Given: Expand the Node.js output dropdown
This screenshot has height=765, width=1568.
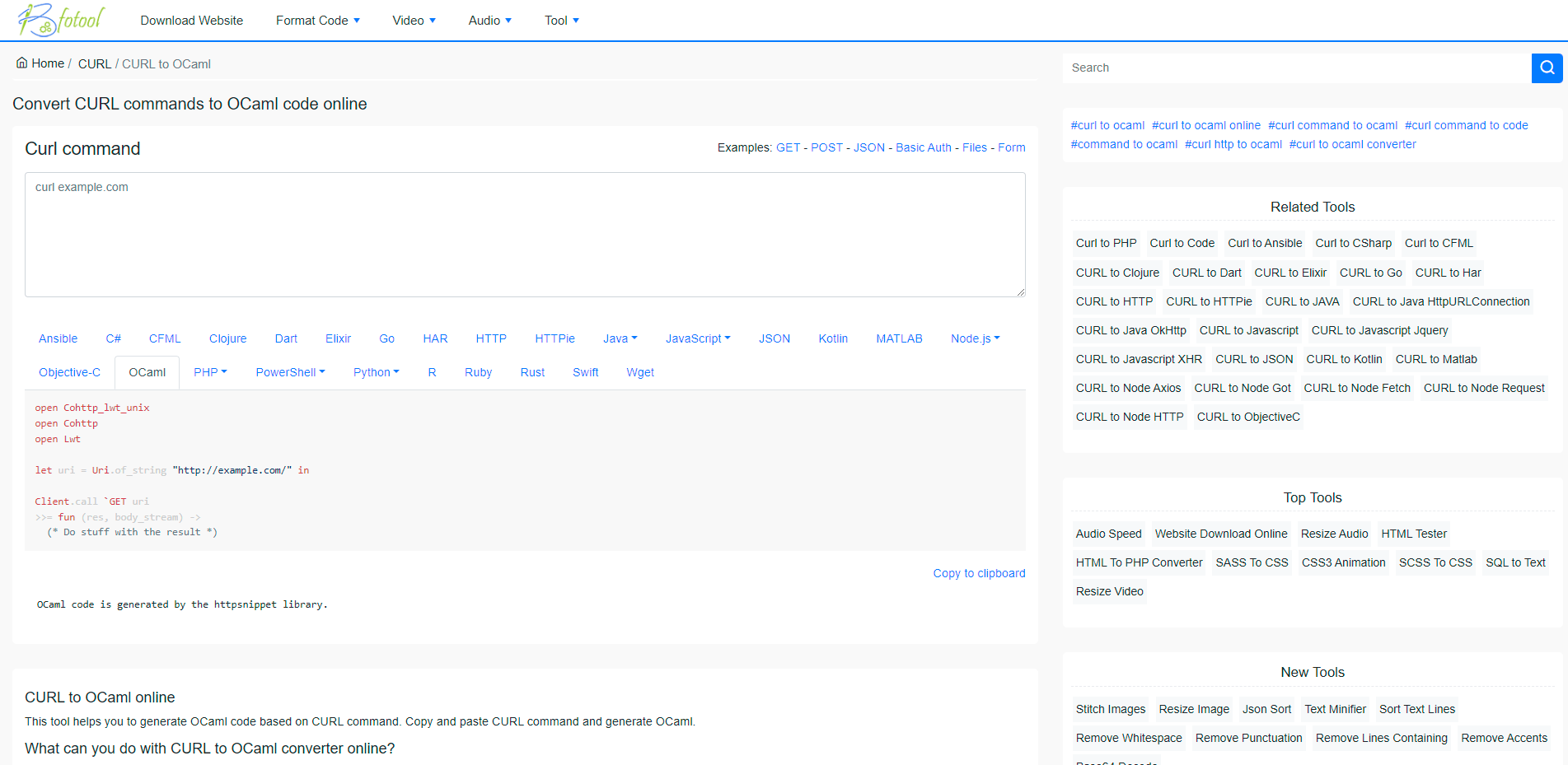Looking at the screenshot, I should pos(974,338).
